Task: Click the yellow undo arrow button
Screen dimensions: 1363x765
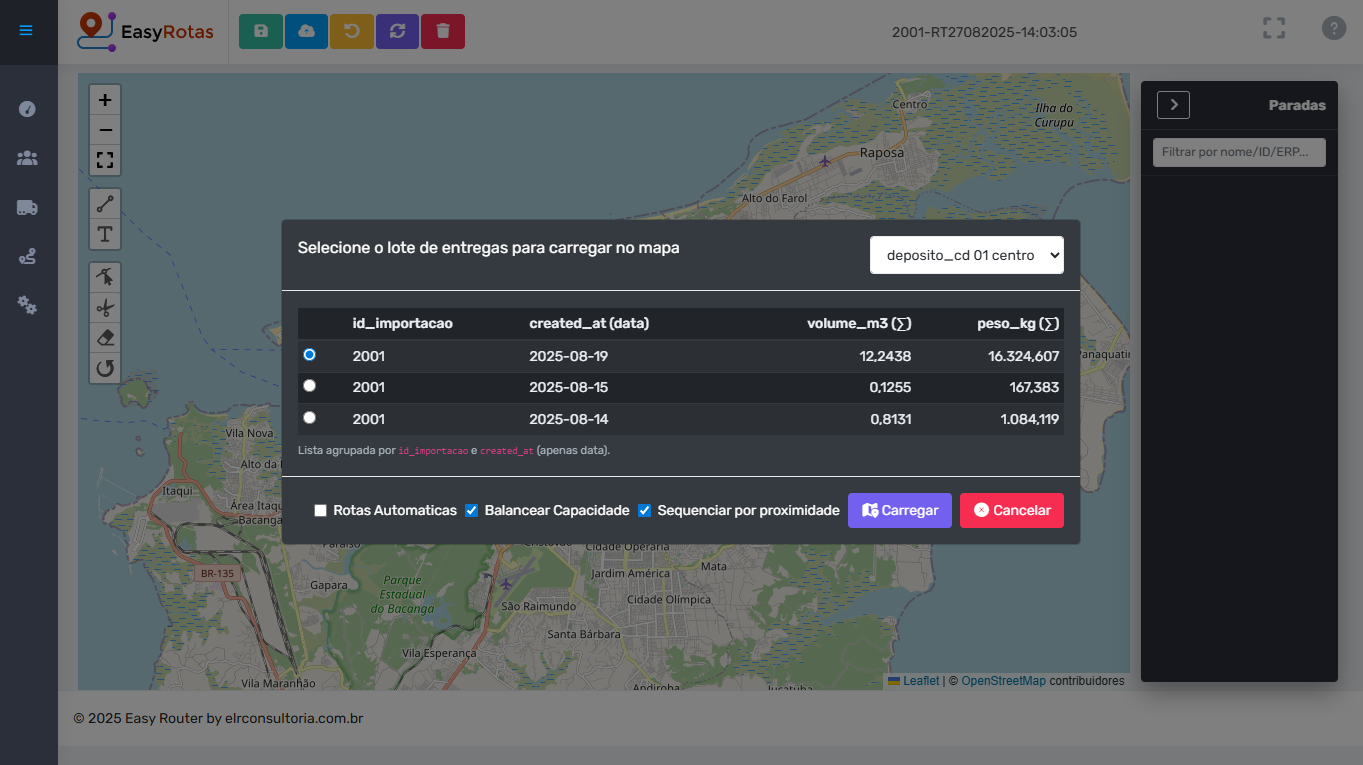Action: click(352, 31)
